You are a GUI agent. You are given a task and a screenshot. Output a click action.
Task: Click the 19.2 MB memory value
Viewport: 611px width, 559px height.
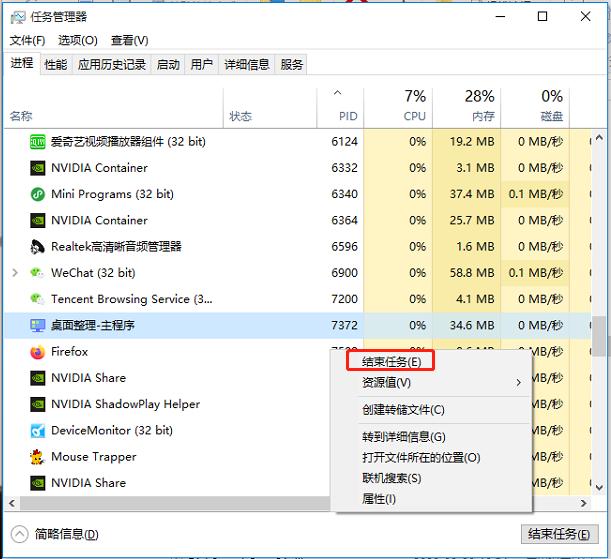point(472,142)
